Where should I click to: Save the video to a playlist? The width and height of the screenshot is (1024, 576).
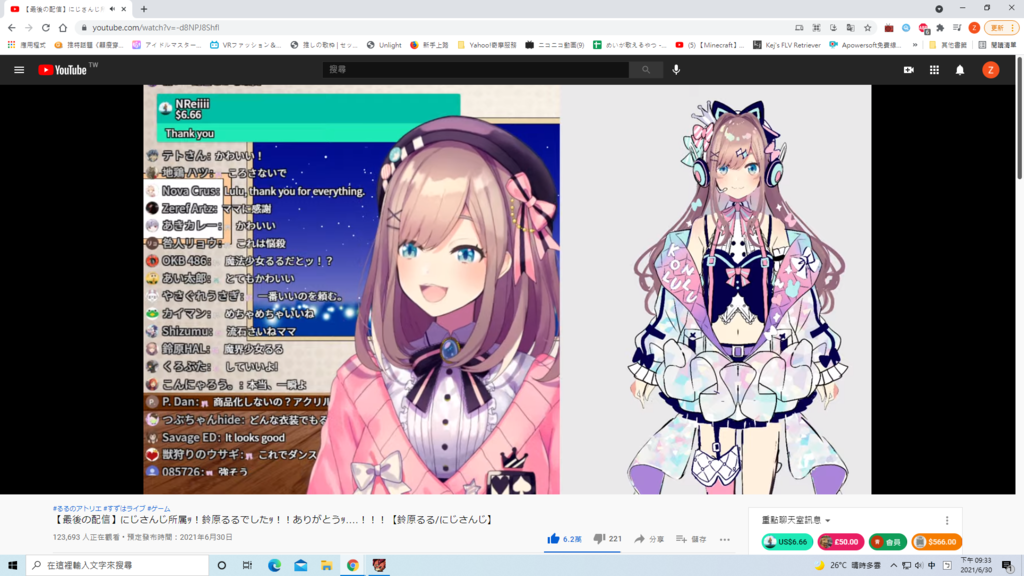(x=691, y=539)
